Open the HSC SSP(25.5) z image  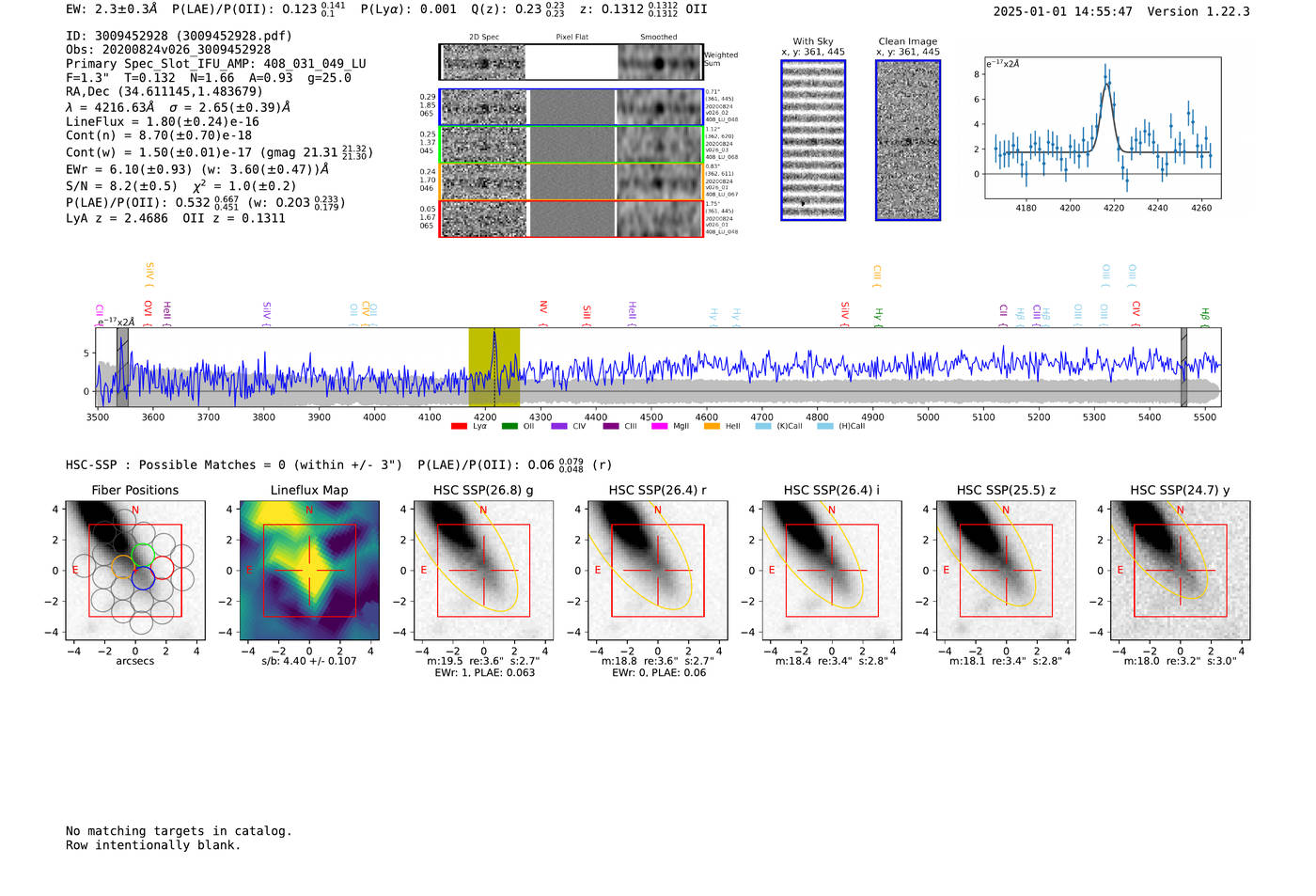click(x=1006, y=570)
